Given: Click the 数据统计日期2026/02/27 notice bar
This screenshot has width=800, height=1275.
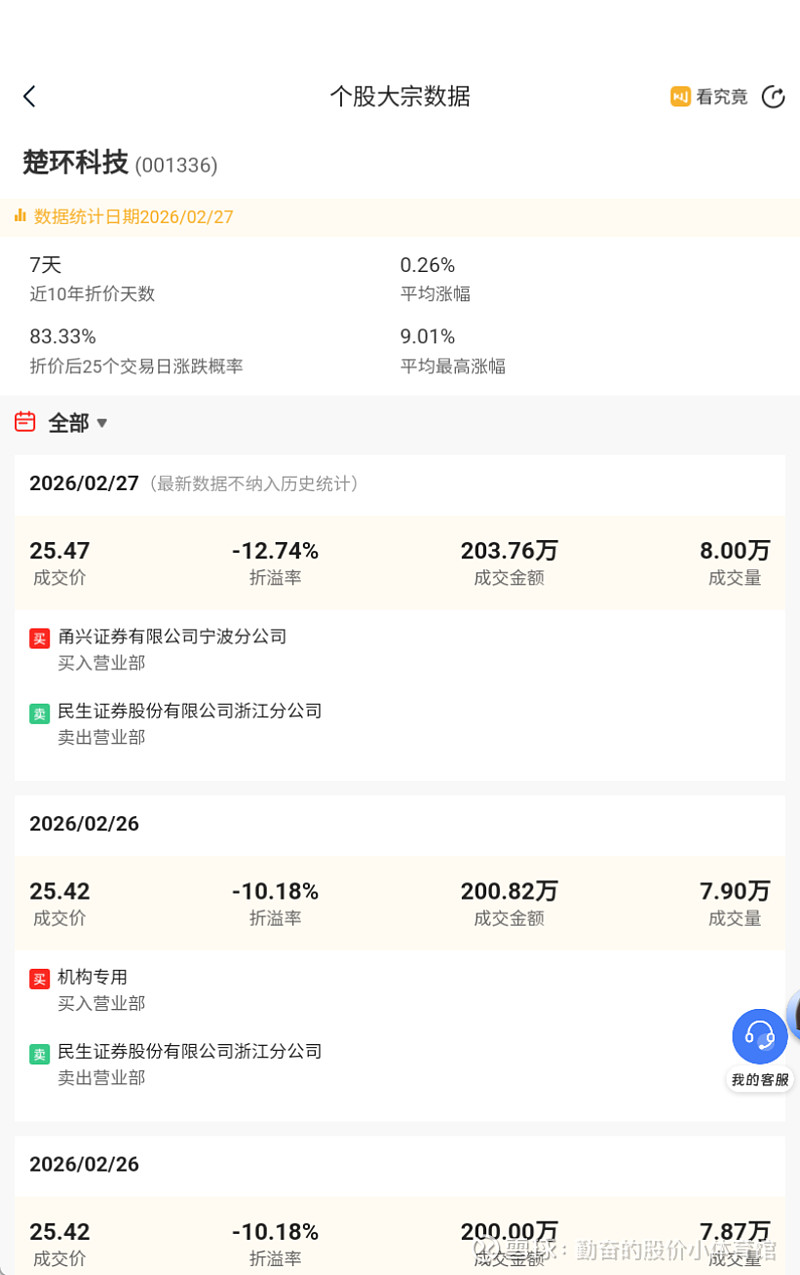Looking at the screenshot, I should [x=134, y=217].
